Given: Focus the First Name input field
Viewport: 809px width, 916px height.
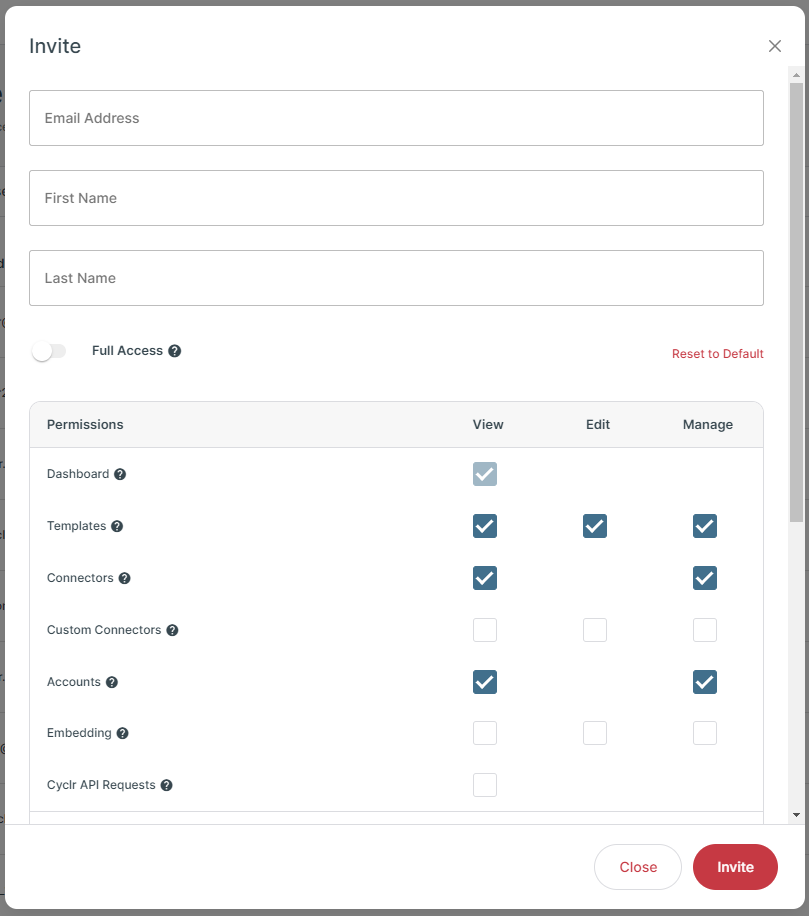Looking at the screenshot, I should pyautogui.click(x=396, y=198).
